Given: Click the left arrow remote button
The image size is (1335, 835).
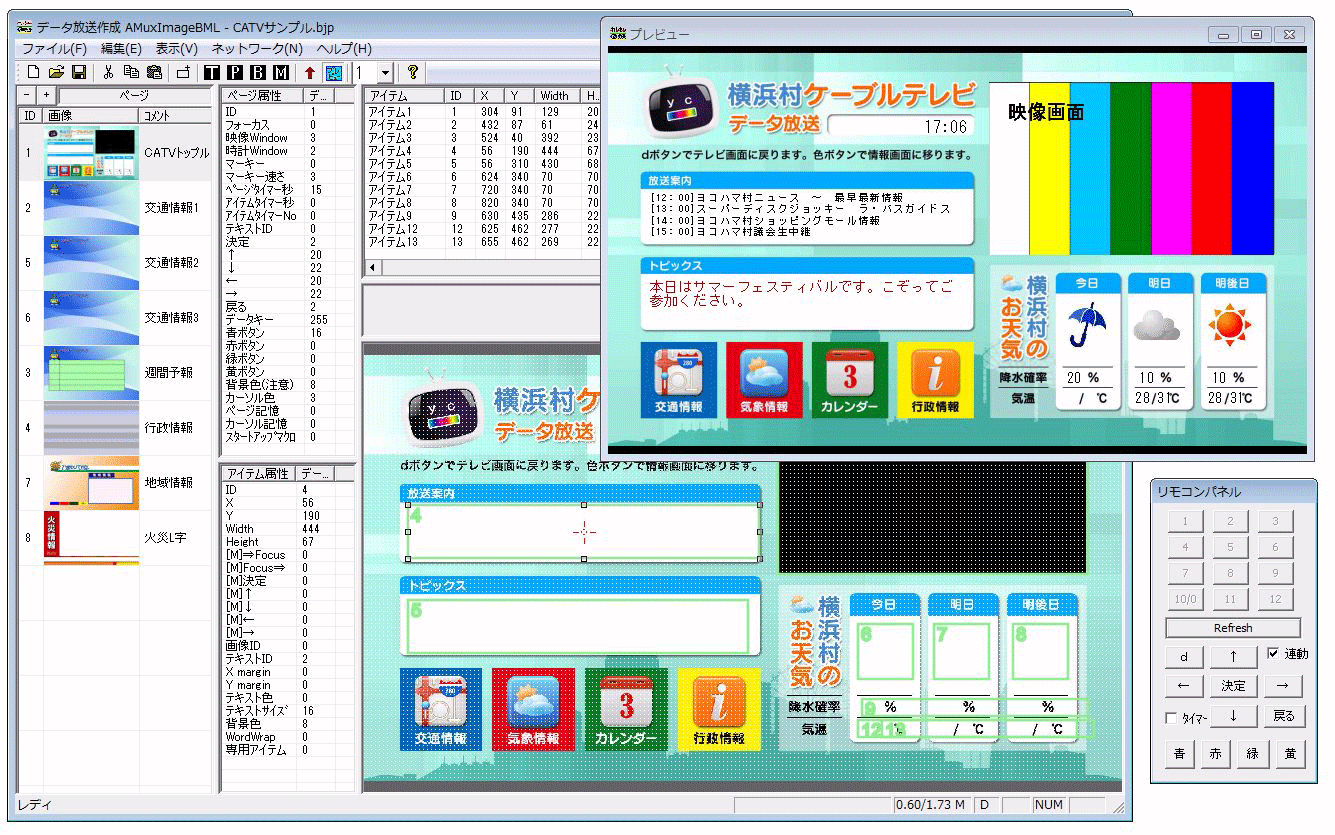Looking at the screenshot, I should (1185, 686).
